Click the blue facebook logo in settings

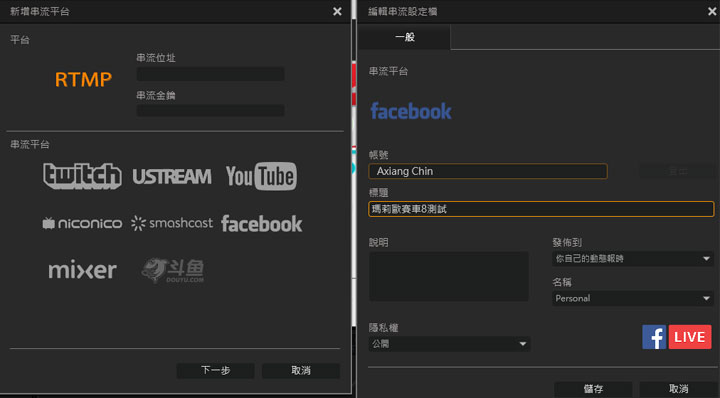click(x=411, y=111)
